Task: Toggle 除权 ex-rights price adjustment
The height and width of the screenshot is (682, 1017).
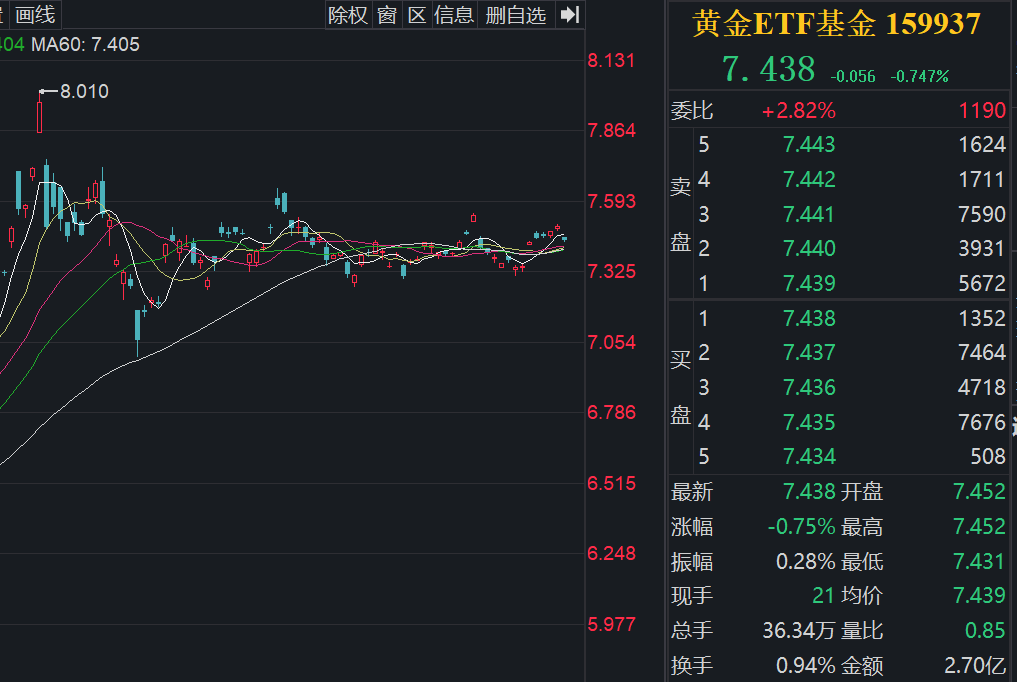Action: coord(347,14)
